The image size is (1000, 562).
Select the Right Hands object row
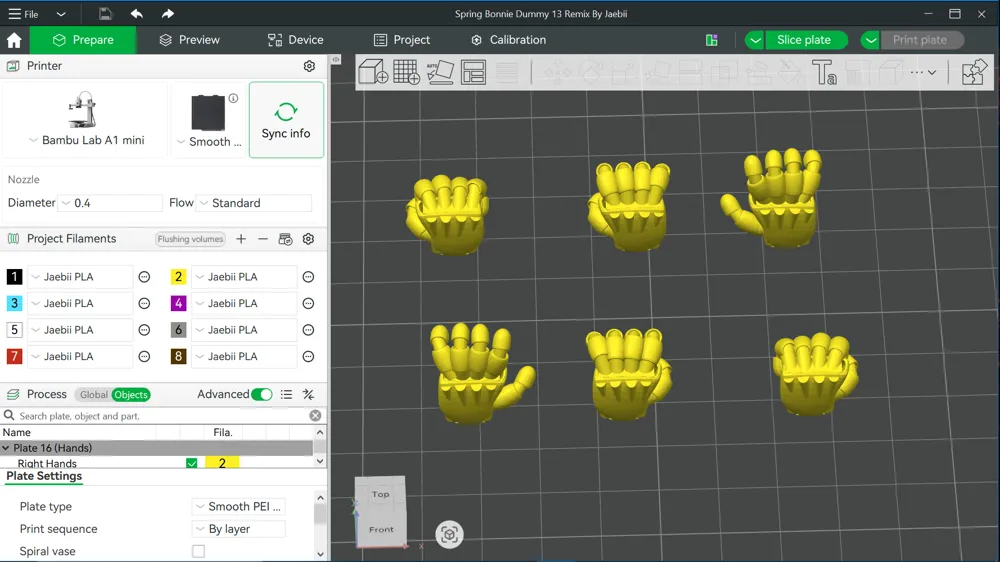(x=156, y=463)
